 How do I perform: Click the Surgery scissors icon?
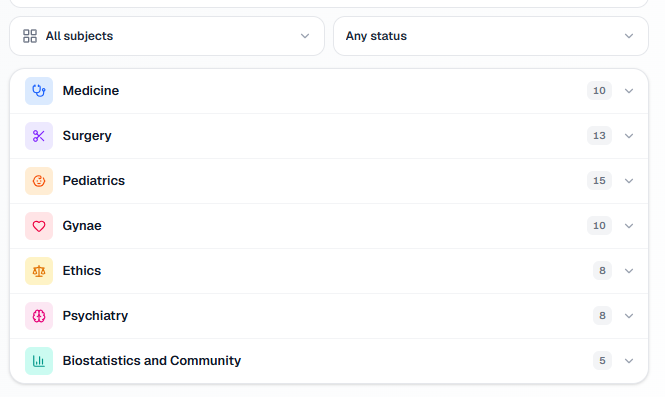click(39, 136)
